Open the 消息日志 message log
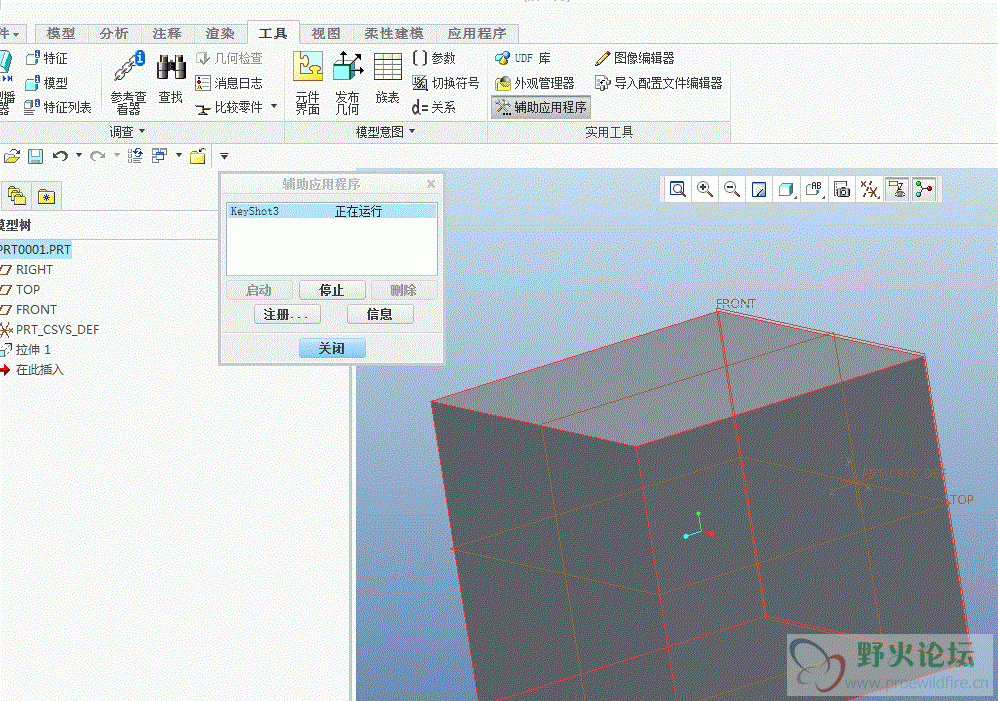Image resolution: width=998 pixels, height=701 pixels. click(229, 83)
